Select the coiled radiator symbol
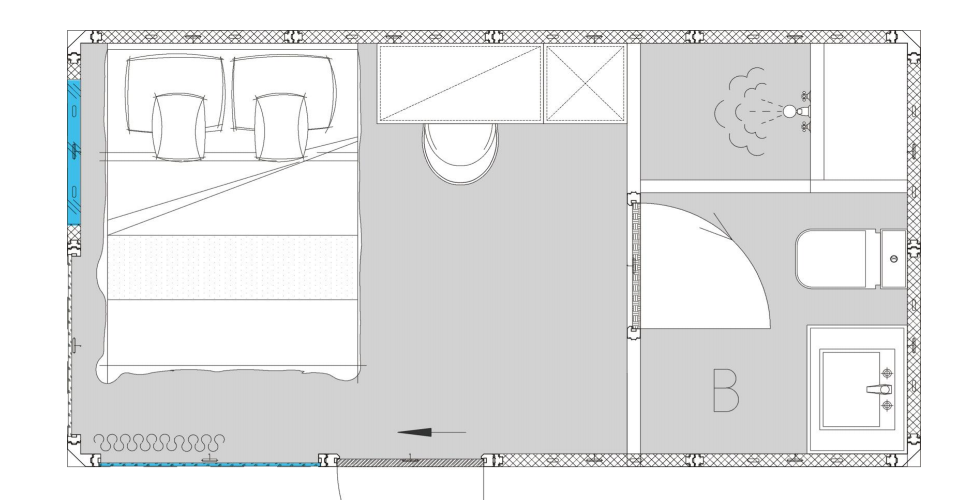Image resolution: width=970 pixels, height=500 pixels. tap(160, 441)
